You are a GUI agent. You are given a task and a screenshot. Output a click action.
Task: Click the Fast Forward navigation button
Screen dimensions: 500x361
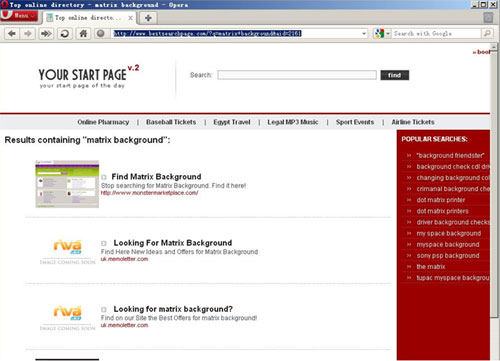click(x=46, y=34)
